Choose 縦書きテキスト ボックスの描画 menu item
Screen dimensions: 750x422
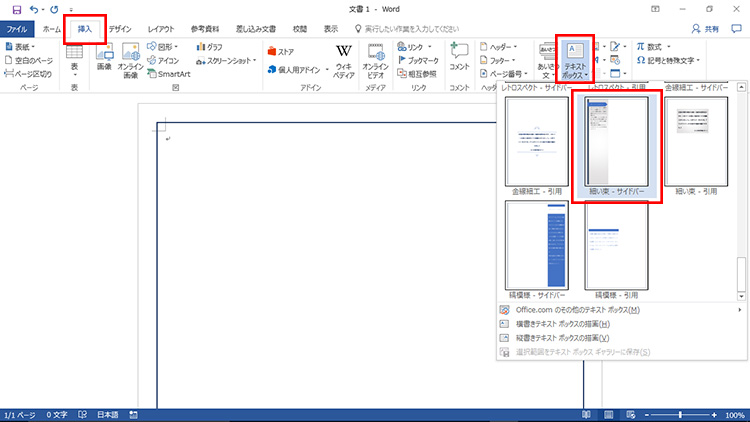pyautogui.click(x=577, y=338)
